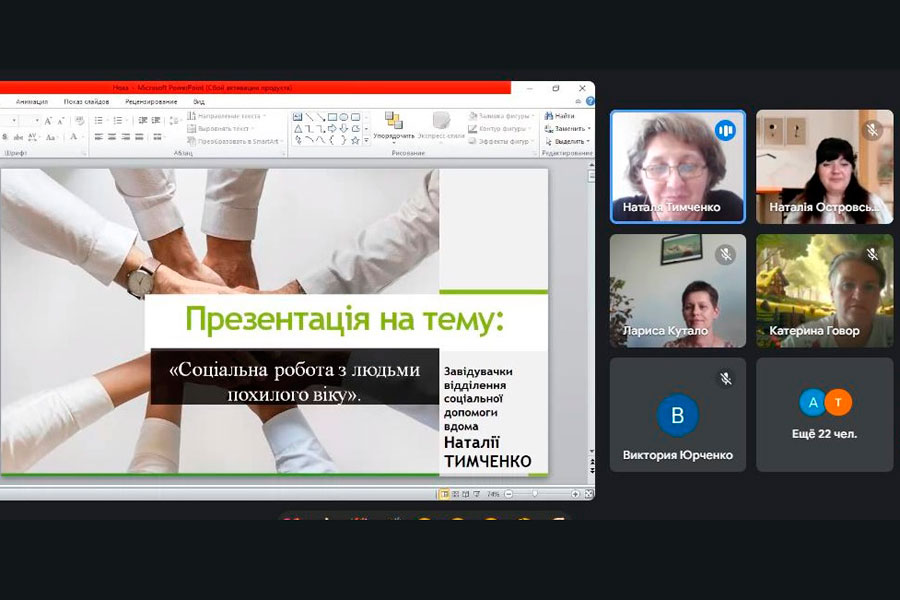Click the Упорядочить (Arrange) icon
Screen dimensions: 900x600
point(393,124)
